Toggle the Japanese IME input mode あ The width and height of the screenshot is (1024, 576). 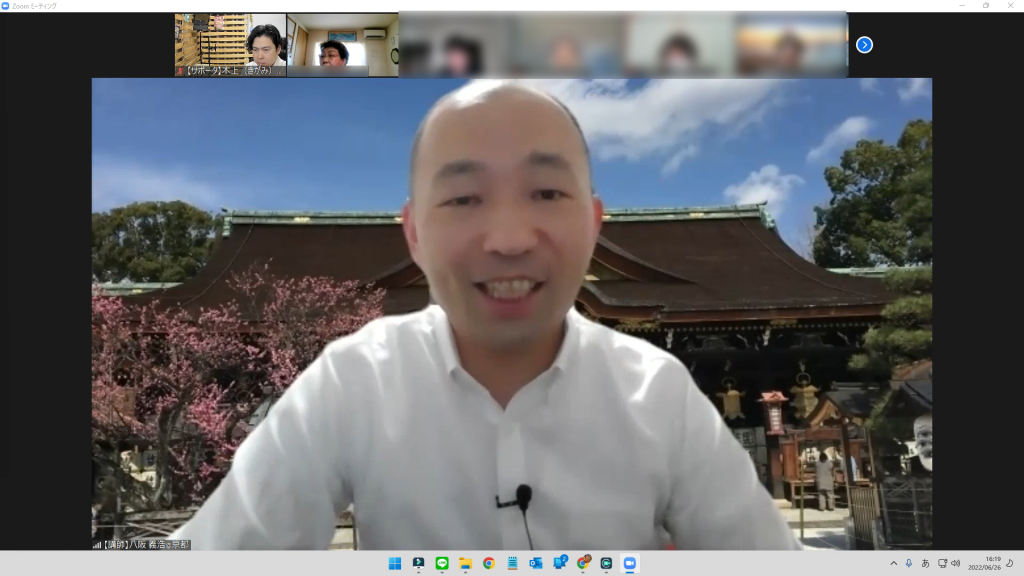coord(925,563)
